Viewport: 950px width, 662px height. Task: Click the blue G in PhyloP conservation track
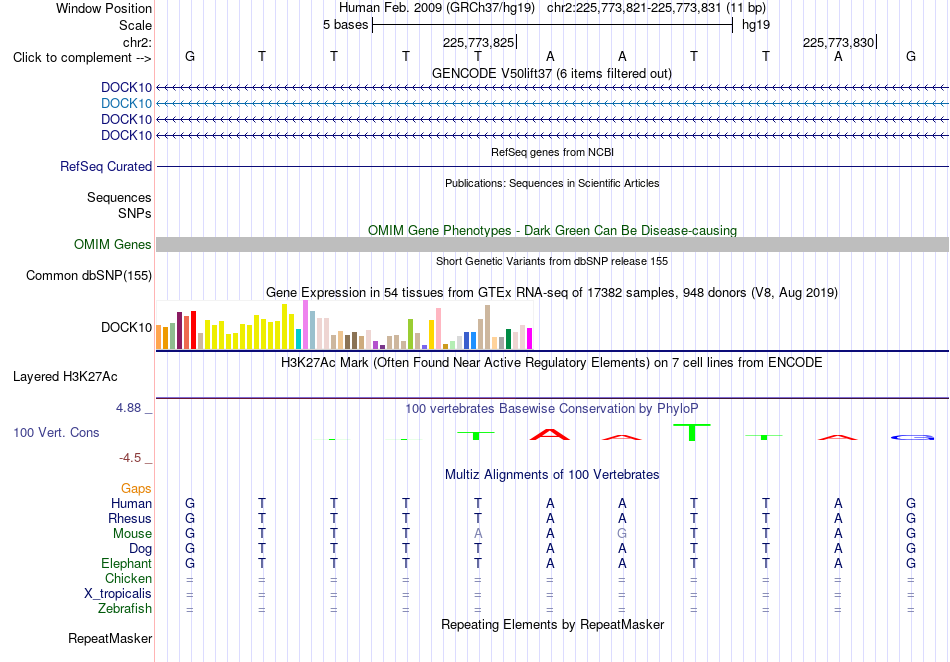[912, 437]
